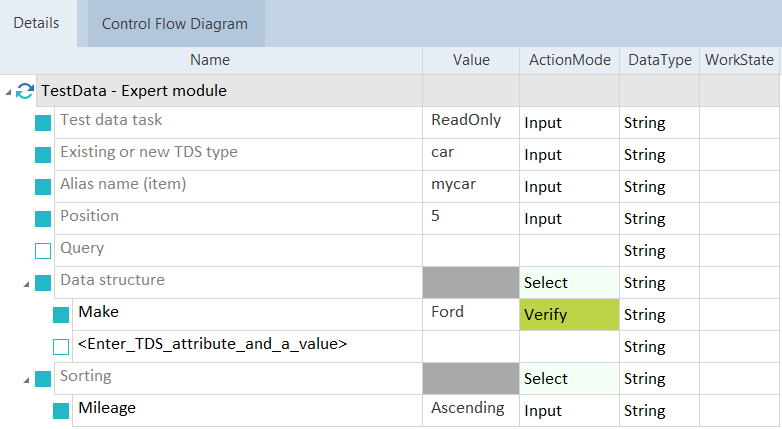Click the teal icon next to Data structure
Viewport: 782px width, 429px height.
click(43, 283)
